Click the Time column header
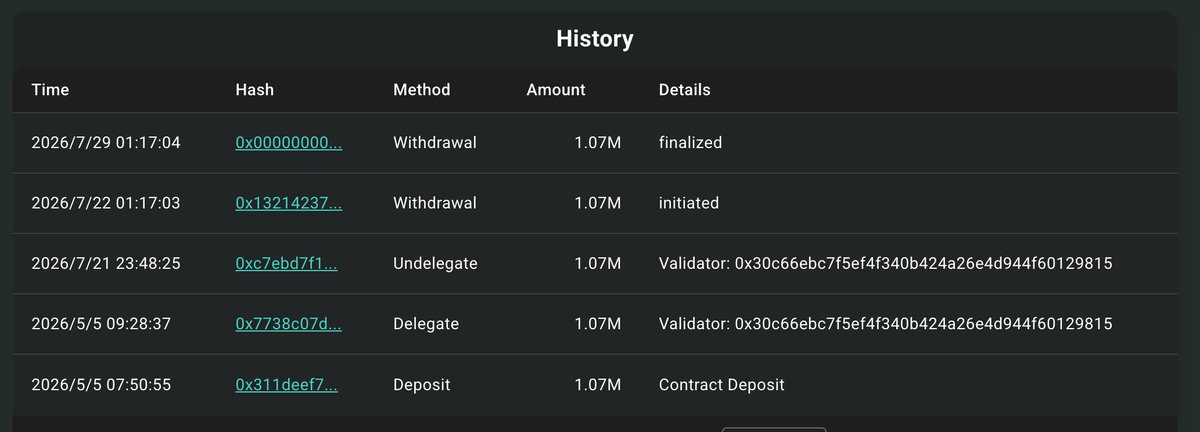1200x432 pixels. (50, 90)
